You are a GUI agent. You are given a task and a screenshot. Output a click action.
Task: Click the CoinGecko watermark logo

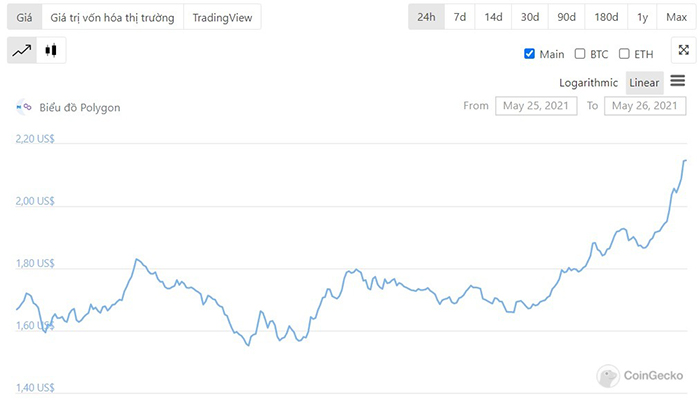(607, 376)
